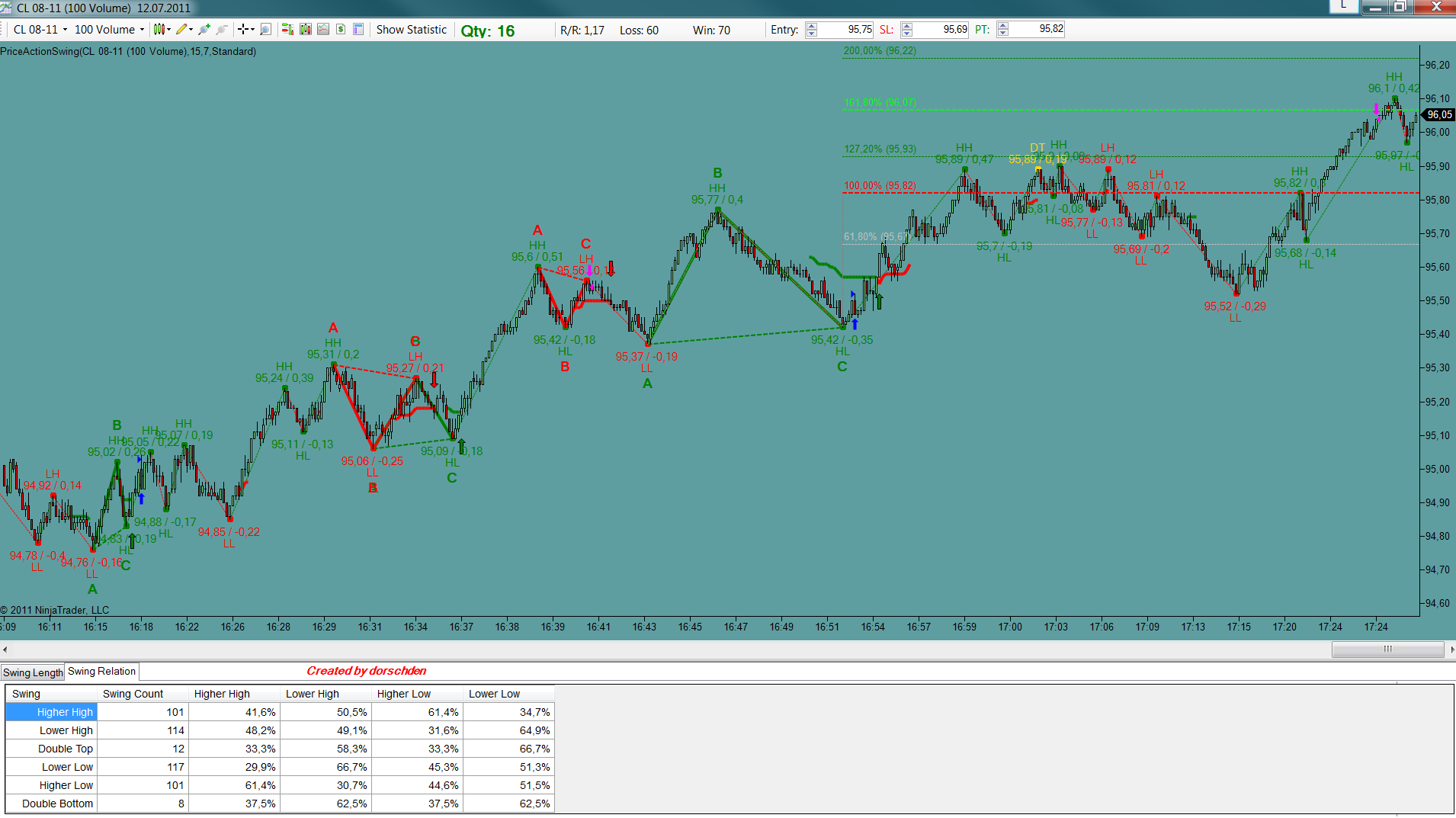
Task: Open the chart properties icon
Action: 358,30
